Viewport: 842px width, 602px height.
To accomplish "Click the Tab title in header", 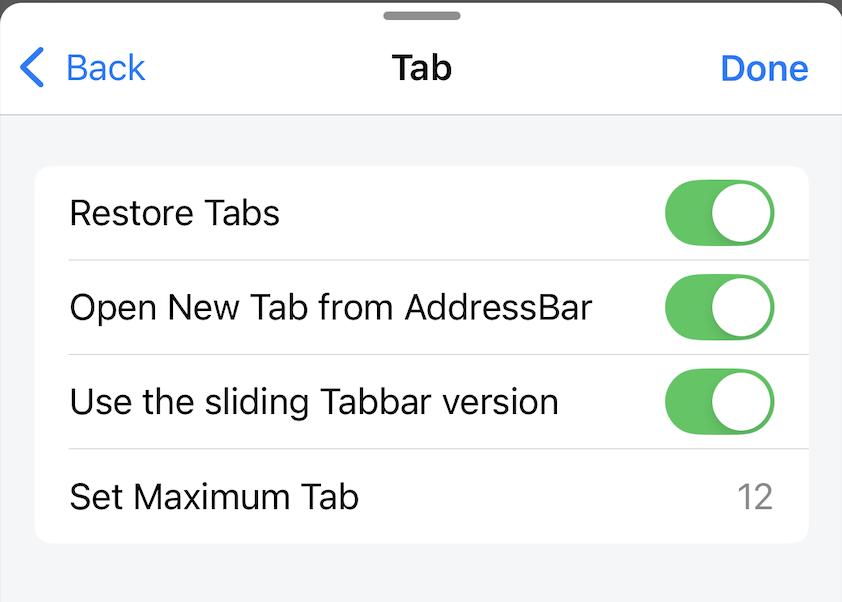I will tap(421, 68).
